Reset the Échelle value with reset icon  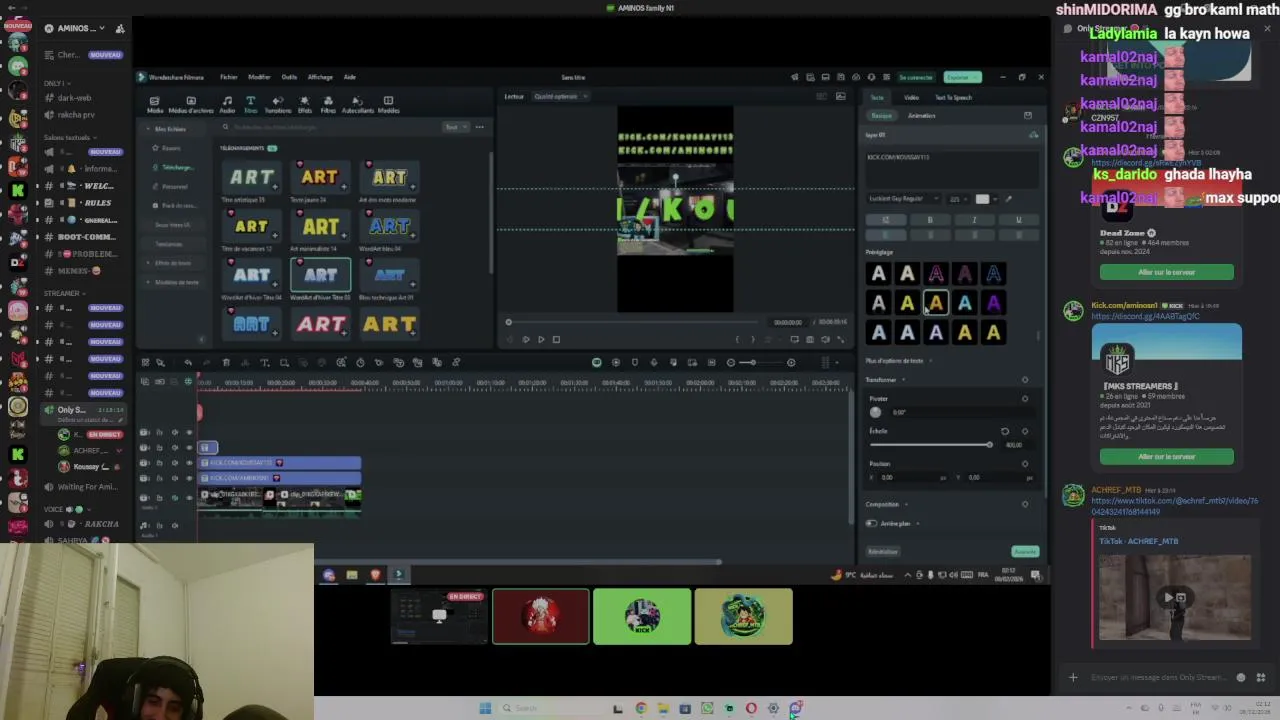click(x=1005, y=431)
